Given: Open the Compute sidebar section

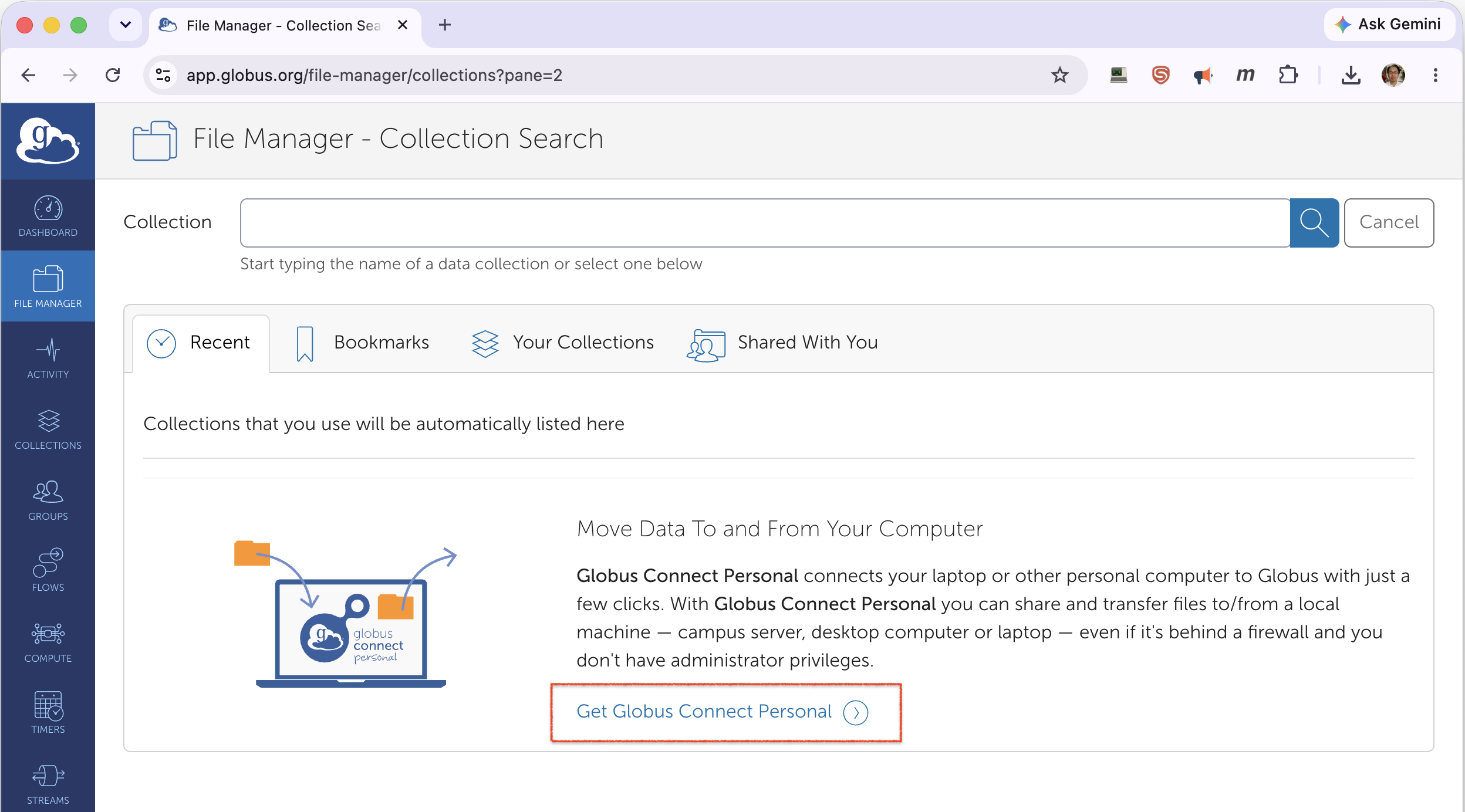Looking at the screenshot, I should click(x=48, y=641).
